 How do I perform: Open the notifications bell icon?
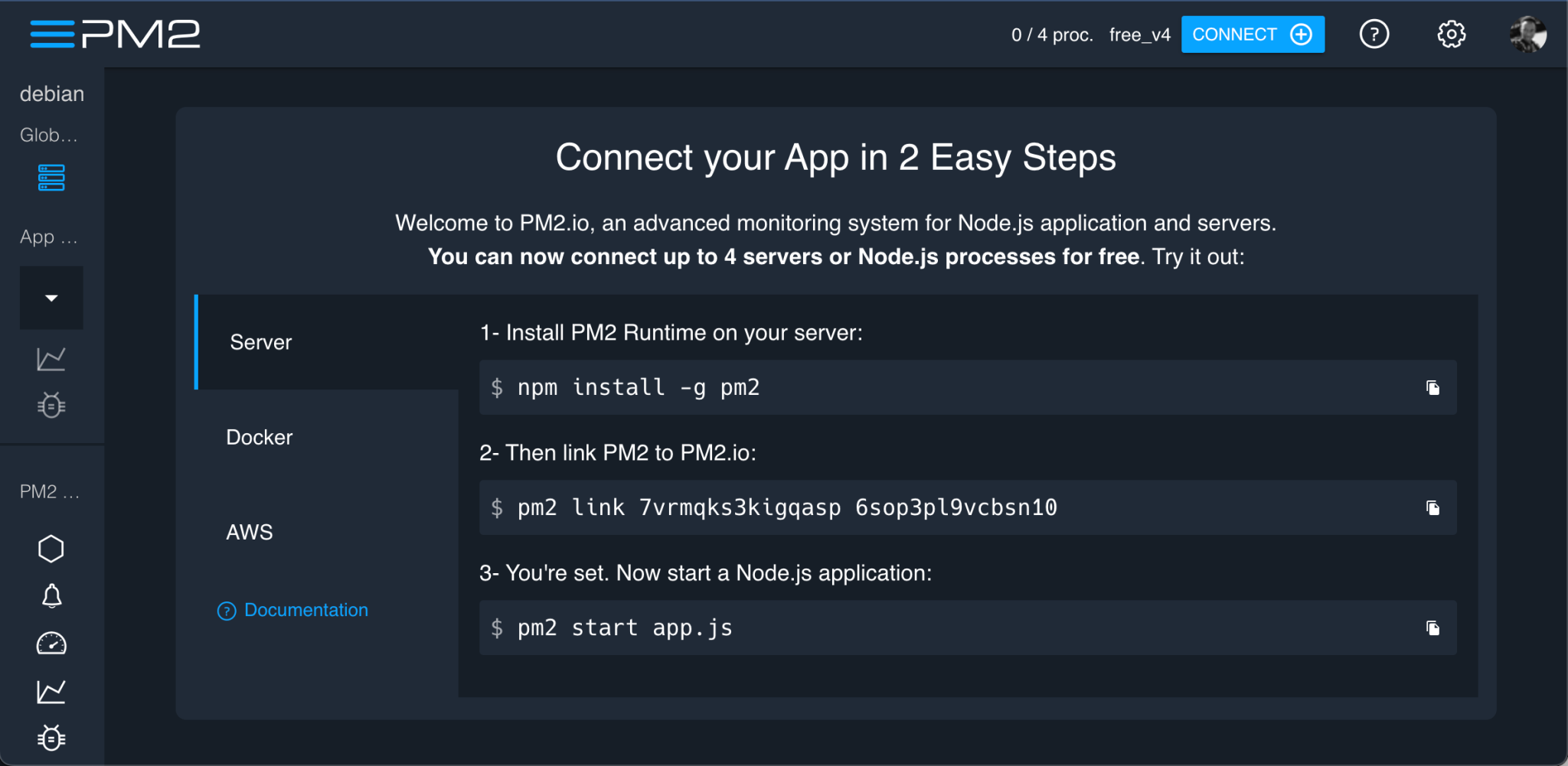pos(51,596)
